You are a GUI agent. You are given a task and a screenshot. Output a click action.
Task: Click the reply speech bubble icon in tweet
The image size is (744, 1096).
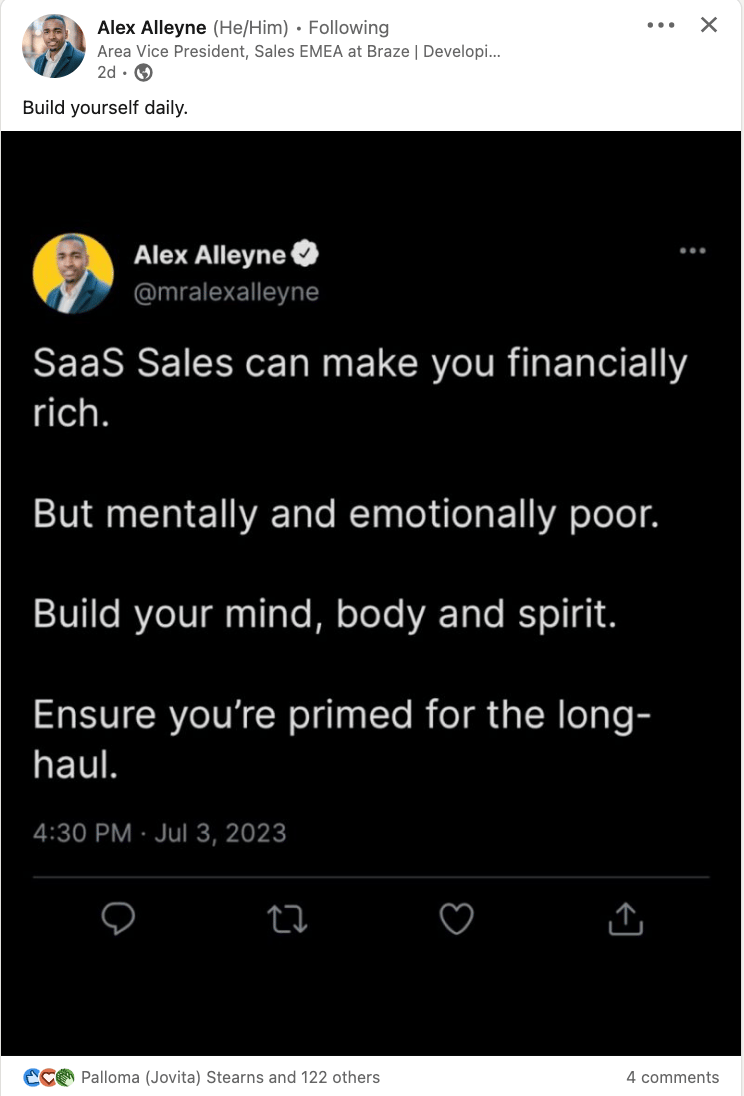[118, 918]
